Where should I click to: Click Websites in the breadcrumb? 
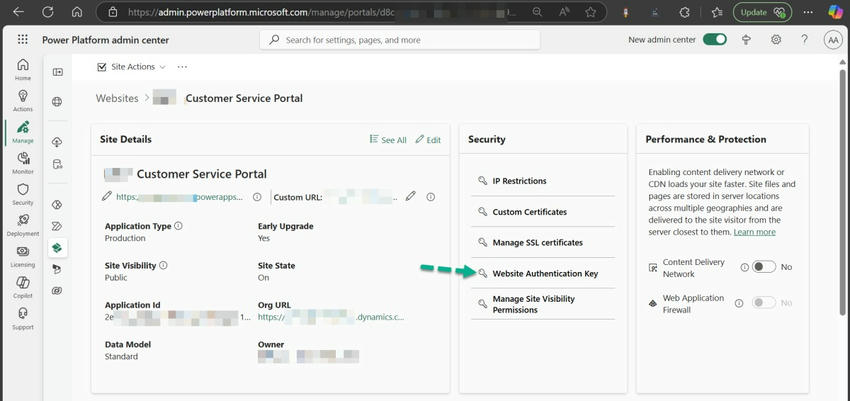coord(117,98)
